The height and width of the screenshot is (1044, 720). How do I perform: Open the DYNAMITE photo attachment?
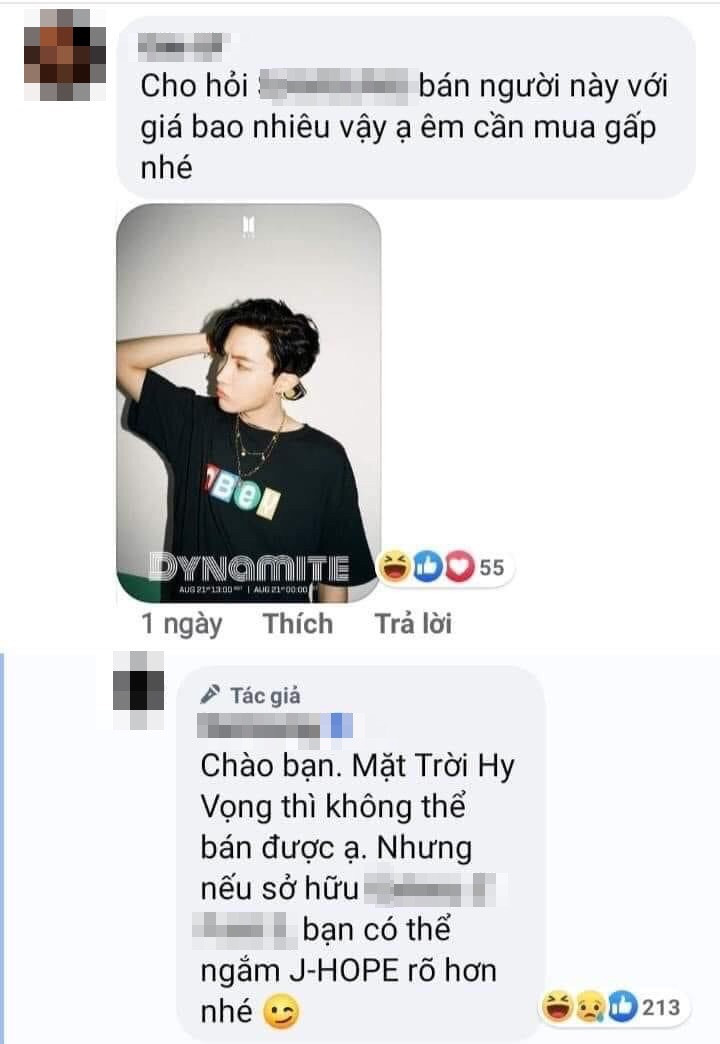tap(248, 403)
